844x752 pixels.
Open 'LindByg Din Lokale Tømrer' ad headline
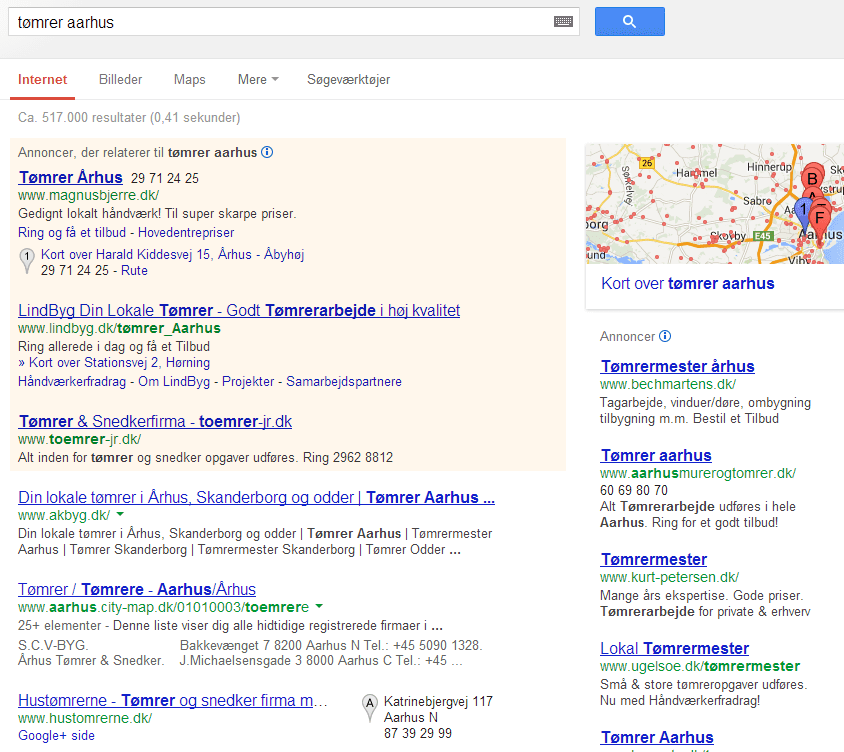click(239, 311)
